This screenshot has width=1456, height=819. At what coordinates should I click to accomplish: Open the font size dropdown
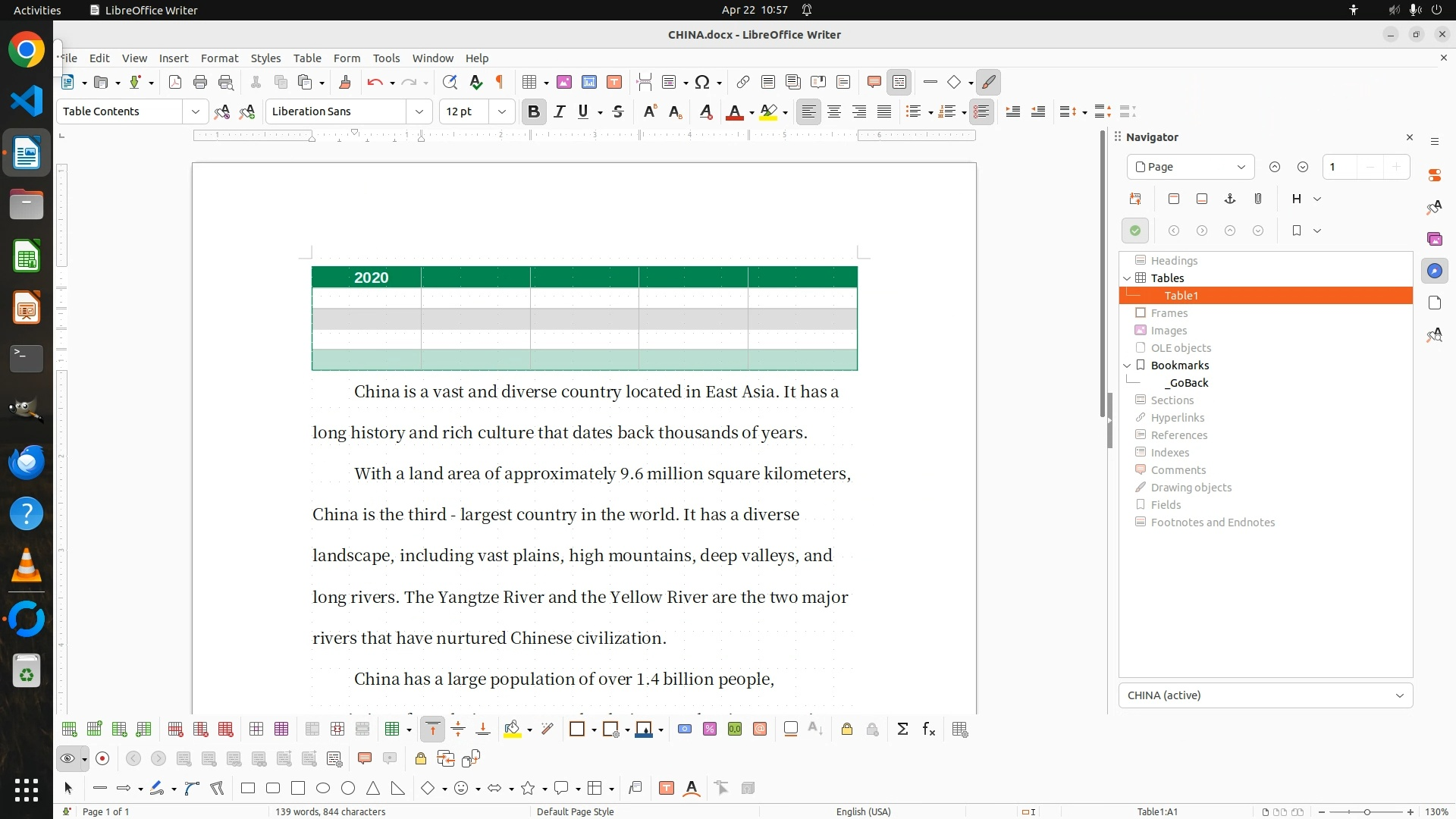tap(501, 112)
